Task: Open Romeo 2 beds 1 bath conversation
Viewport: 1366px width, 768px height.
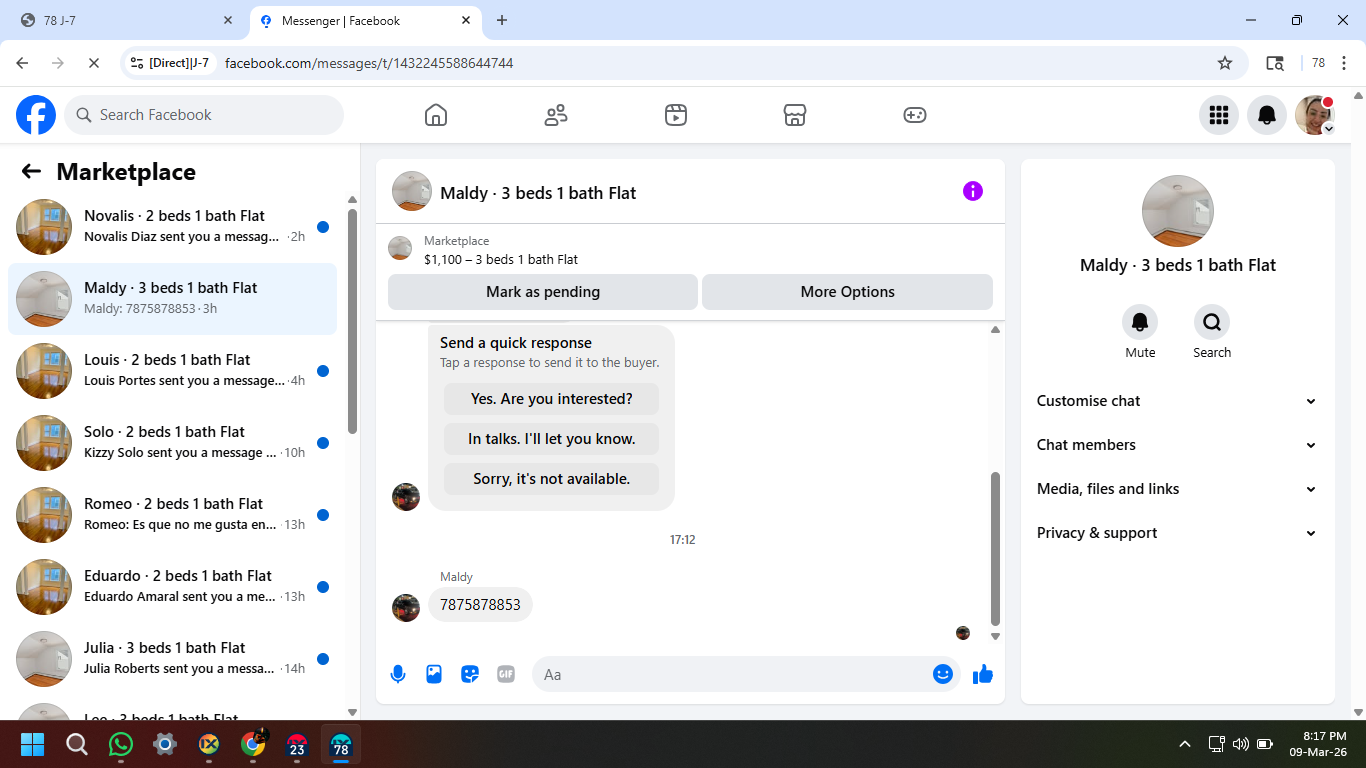Action: [x=172, y=515]
